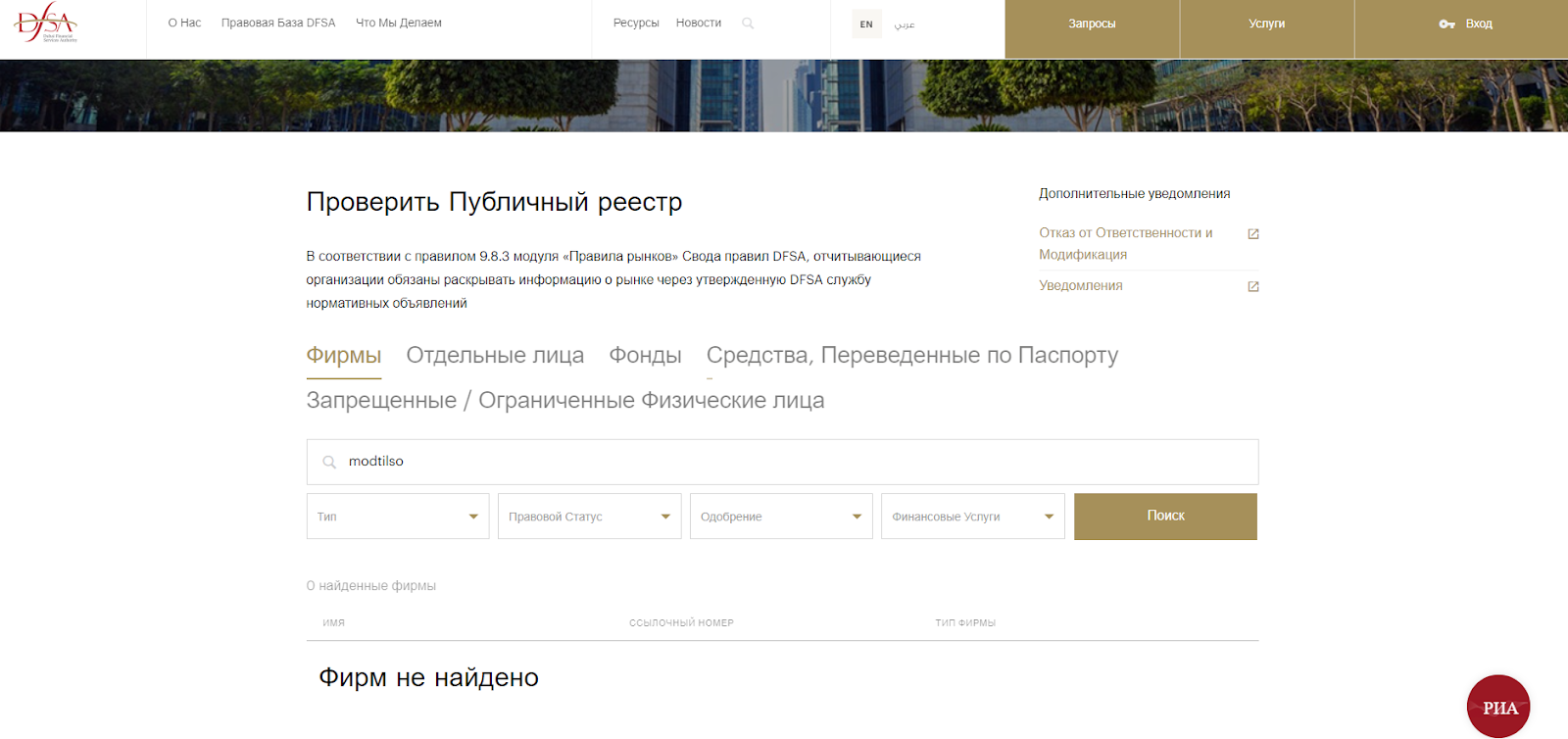The image size is (1568, 739).
Task: Click the magnifier icon in the search field
Action: (329, 462)
